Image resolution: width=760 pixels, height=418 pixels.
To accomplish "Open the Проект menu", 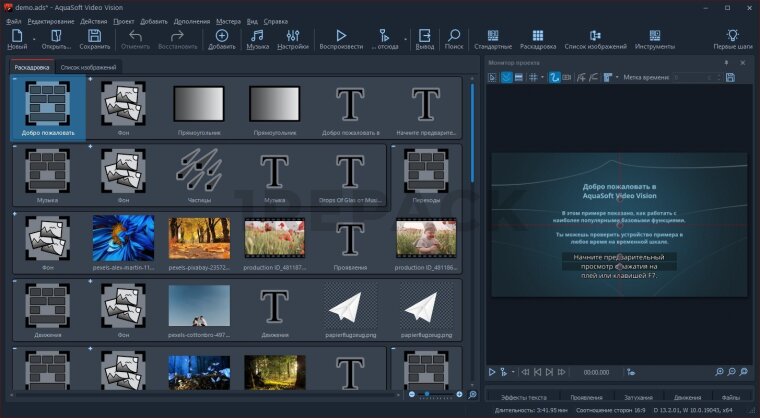I will coord(123,20).
